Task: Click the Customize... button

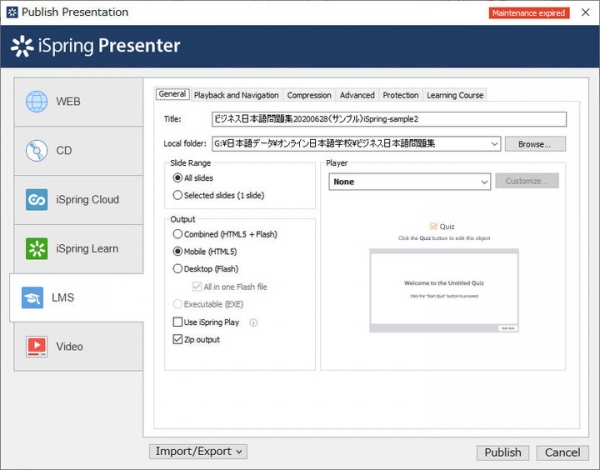Action: (x=527, y=181)
